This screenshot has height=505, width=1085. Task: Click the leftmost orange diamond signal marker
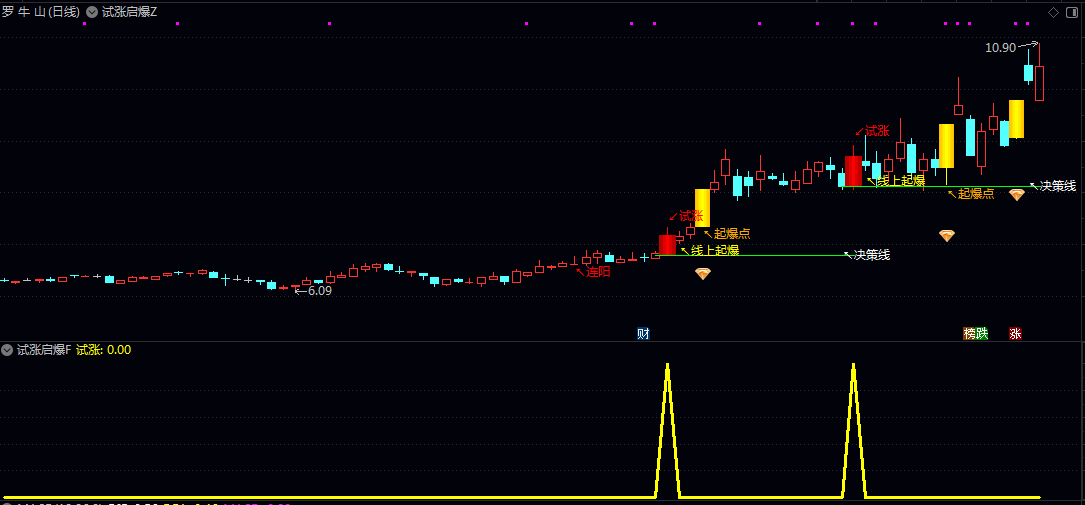click(x=703, y=274)
